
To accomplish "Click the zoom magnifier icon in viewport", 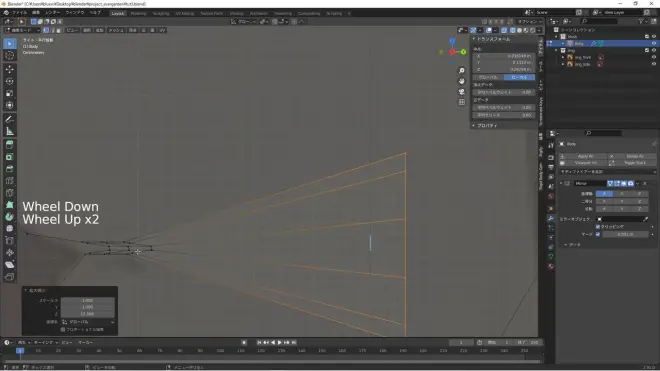I will pos(462,71).
